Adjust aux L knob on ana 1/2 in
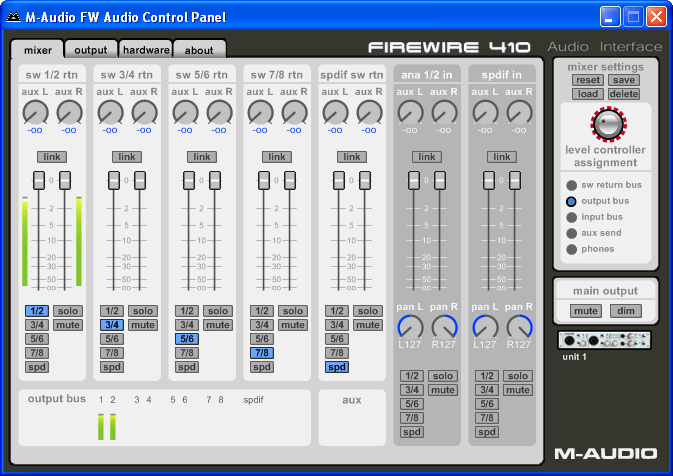This screenshot has height=476, width=673. [410, 112]
